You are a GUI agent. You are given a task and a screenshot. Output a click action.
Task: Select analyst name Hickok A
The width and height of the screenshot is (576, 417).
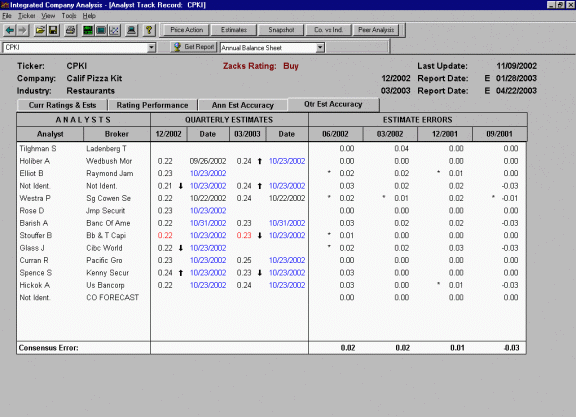tap(35, 285)
